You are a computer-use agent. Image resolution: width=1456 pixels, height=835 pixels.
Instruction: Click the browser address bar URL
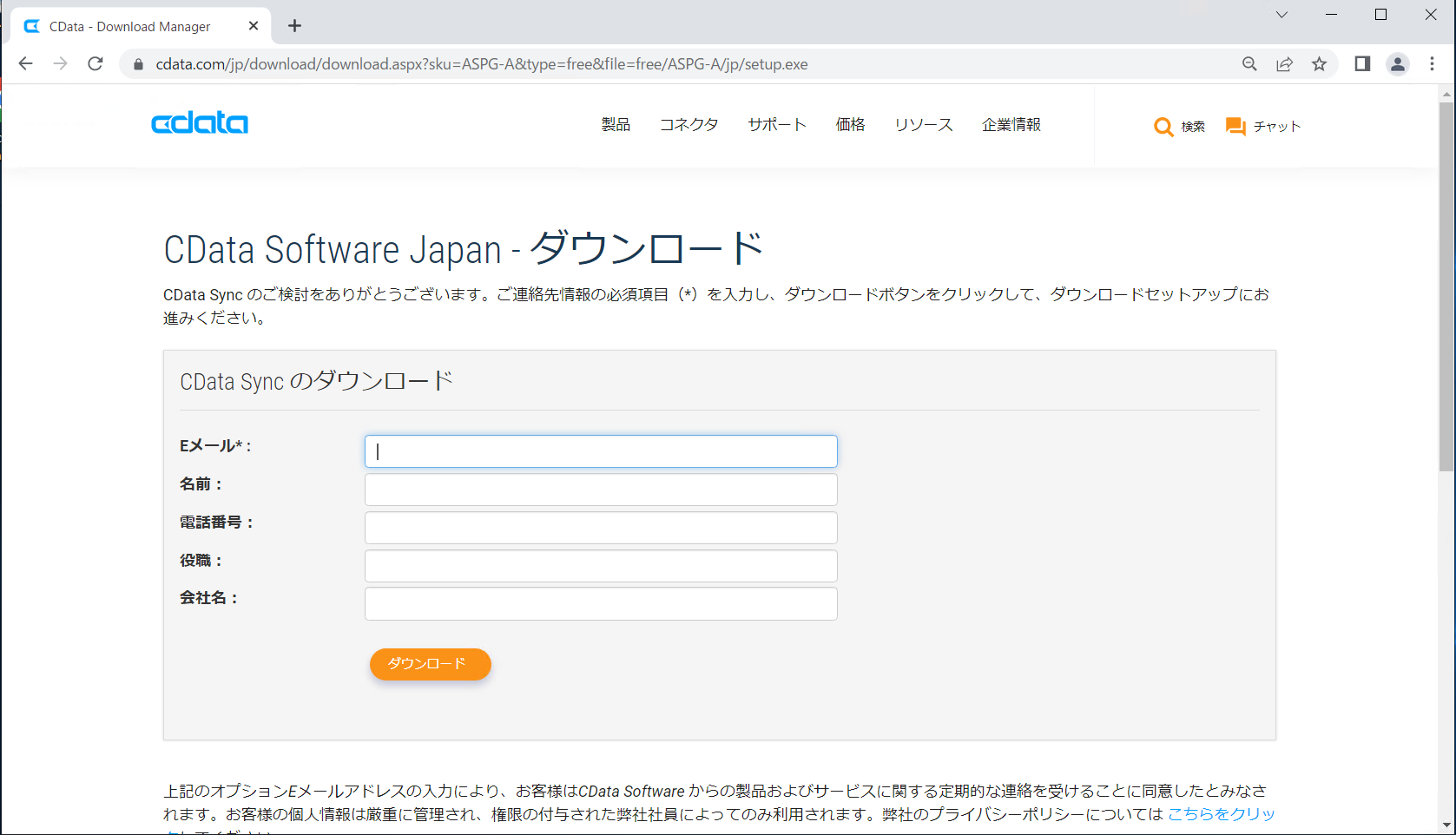[x=482, y=64]
